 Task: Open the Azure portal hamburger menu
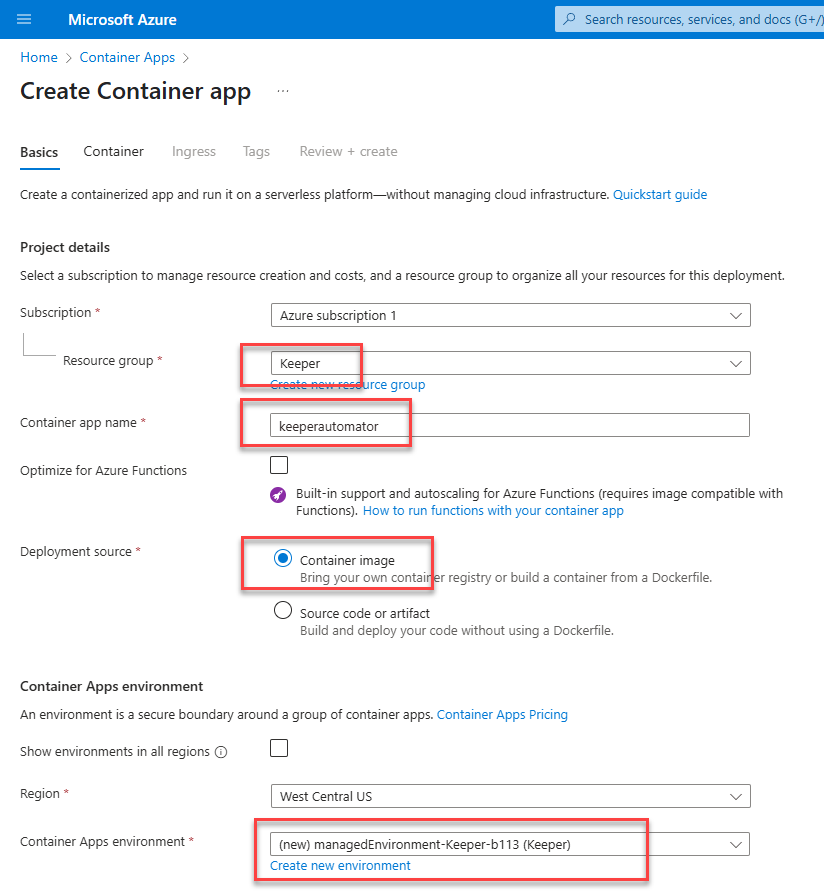click(24, 19)
